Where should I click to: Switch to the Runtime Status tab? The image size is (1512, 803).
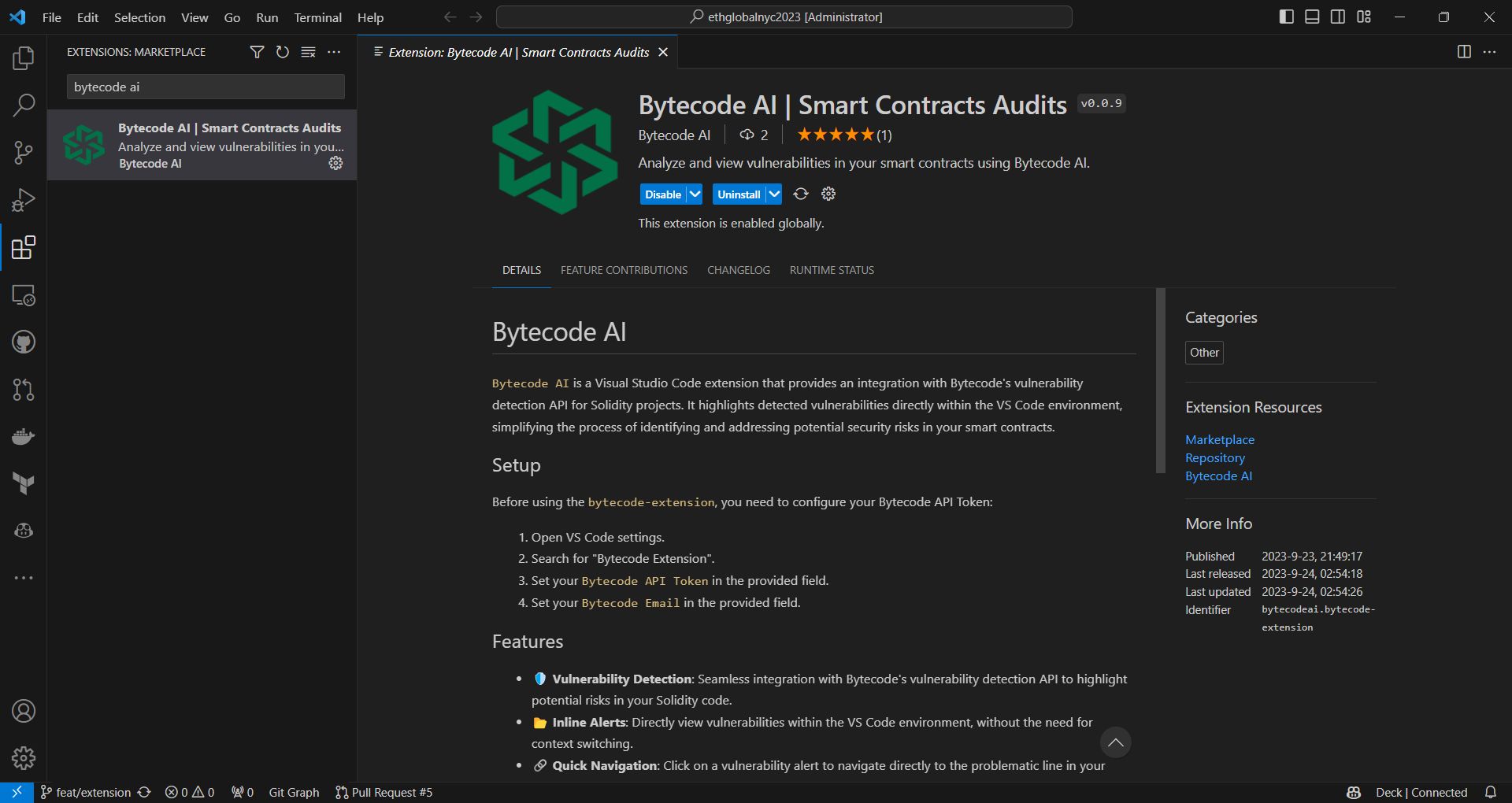point(832,270)
